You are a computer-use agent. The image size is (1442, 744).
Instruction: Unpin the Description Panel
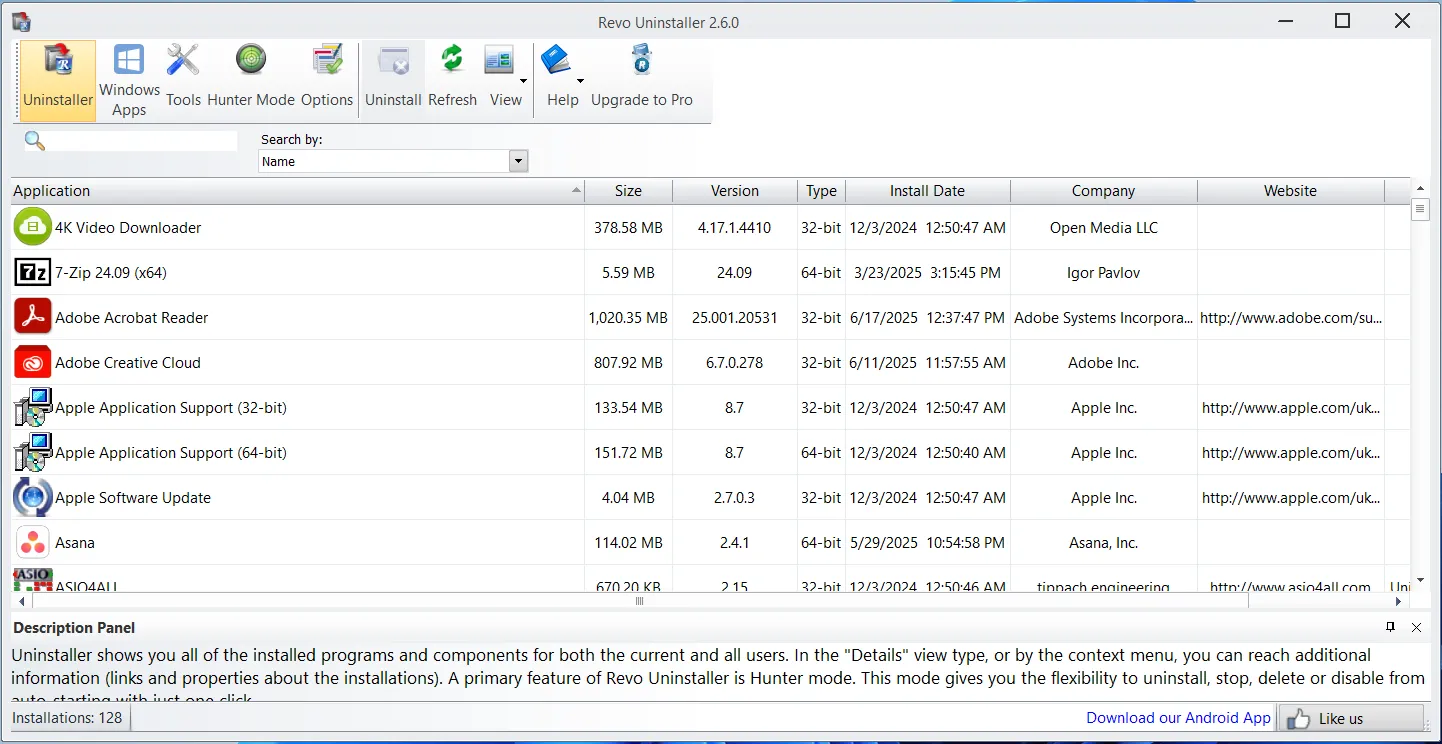[x=1389, y=628]
